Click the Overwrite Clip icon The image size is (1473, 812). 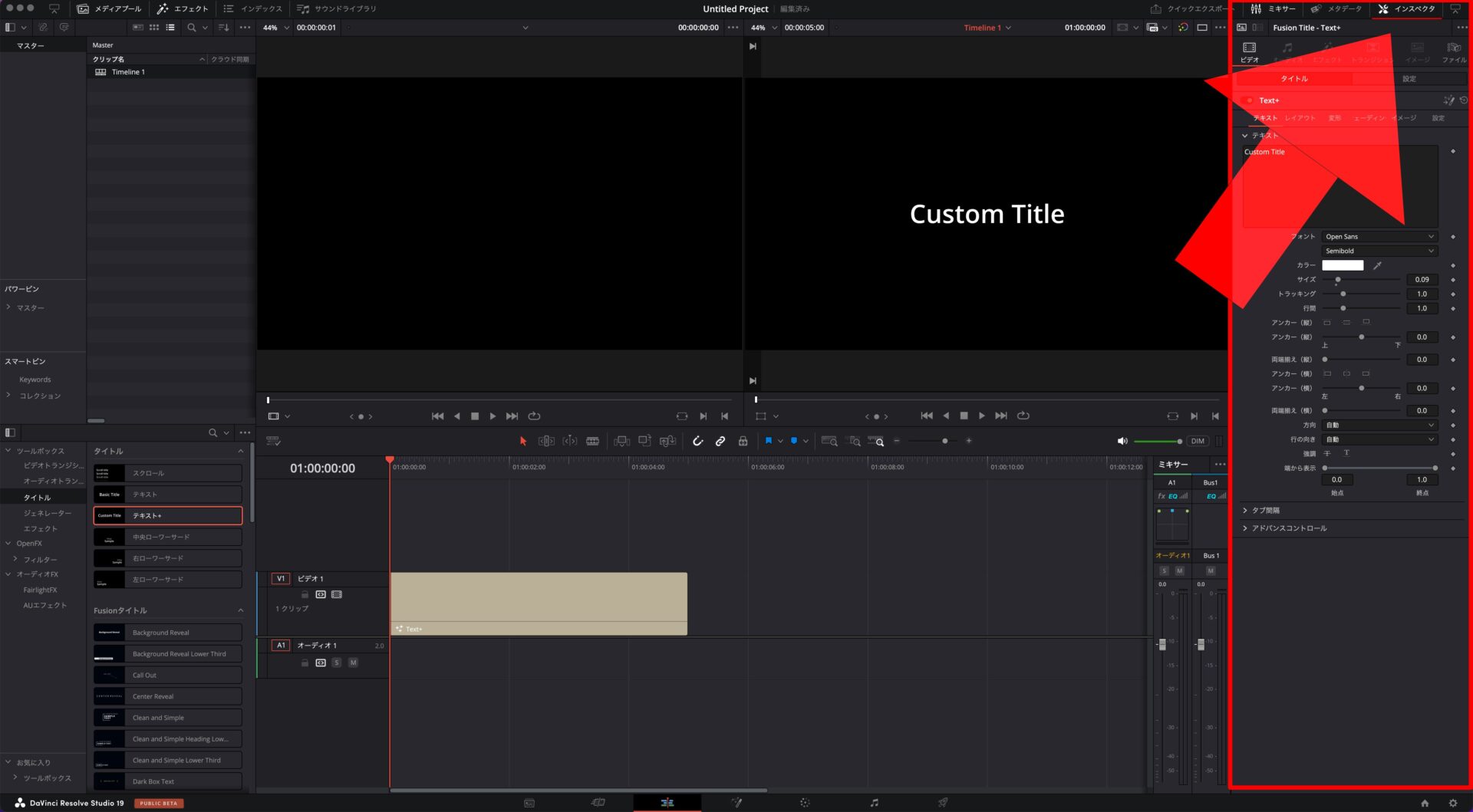tap(644, 441)
